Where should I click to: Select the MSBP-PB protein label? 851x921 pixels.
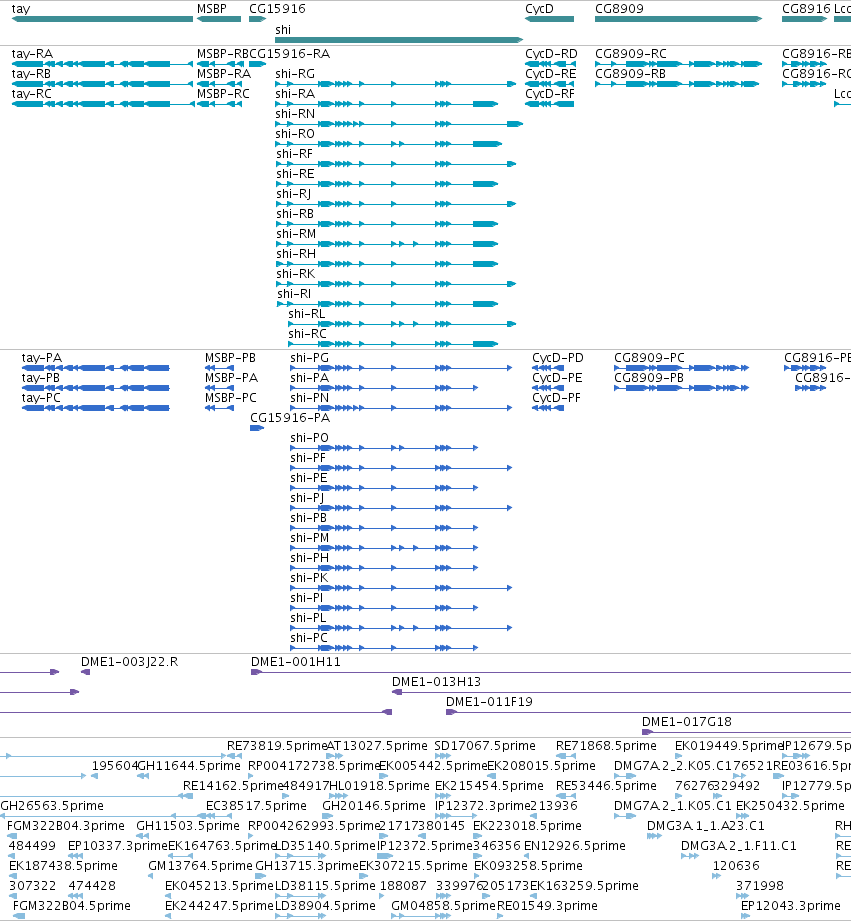click(x=230, y=358)
